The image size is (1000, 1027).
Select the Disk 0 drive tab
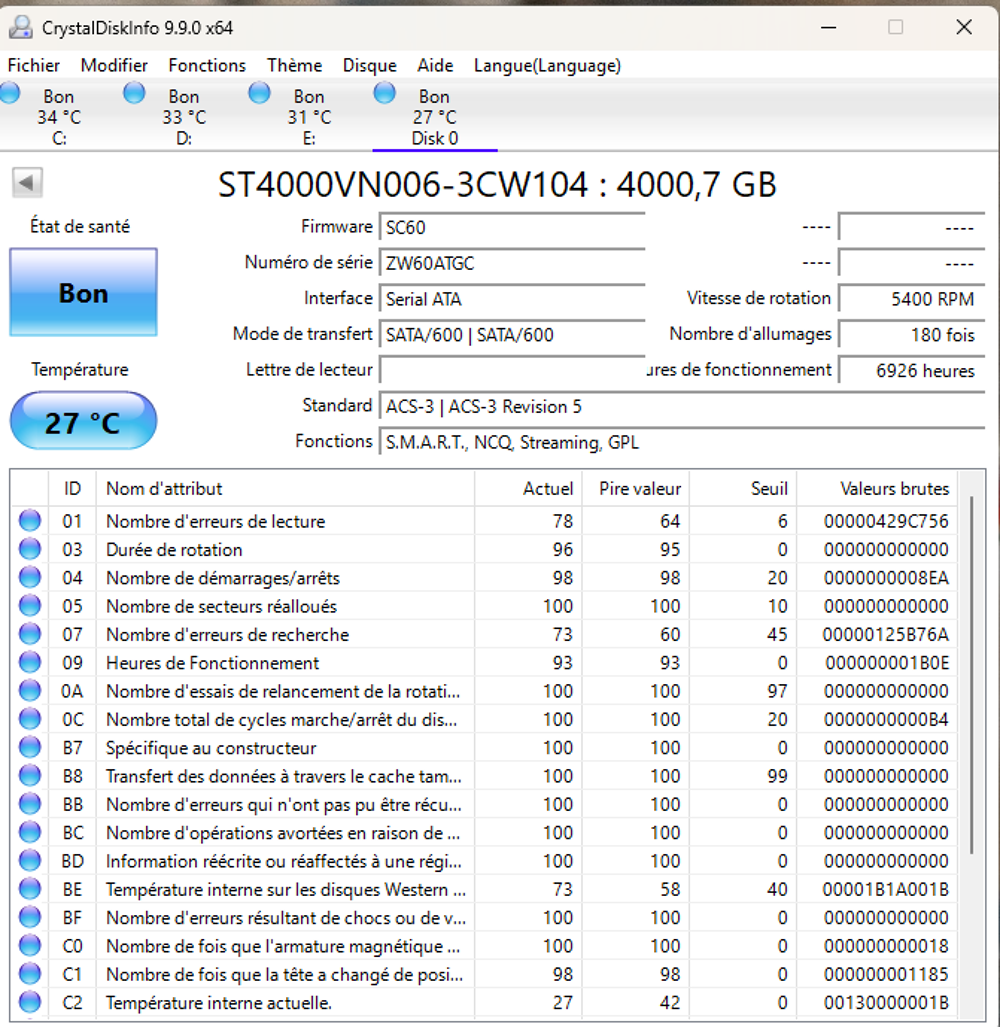click(434, 115)
